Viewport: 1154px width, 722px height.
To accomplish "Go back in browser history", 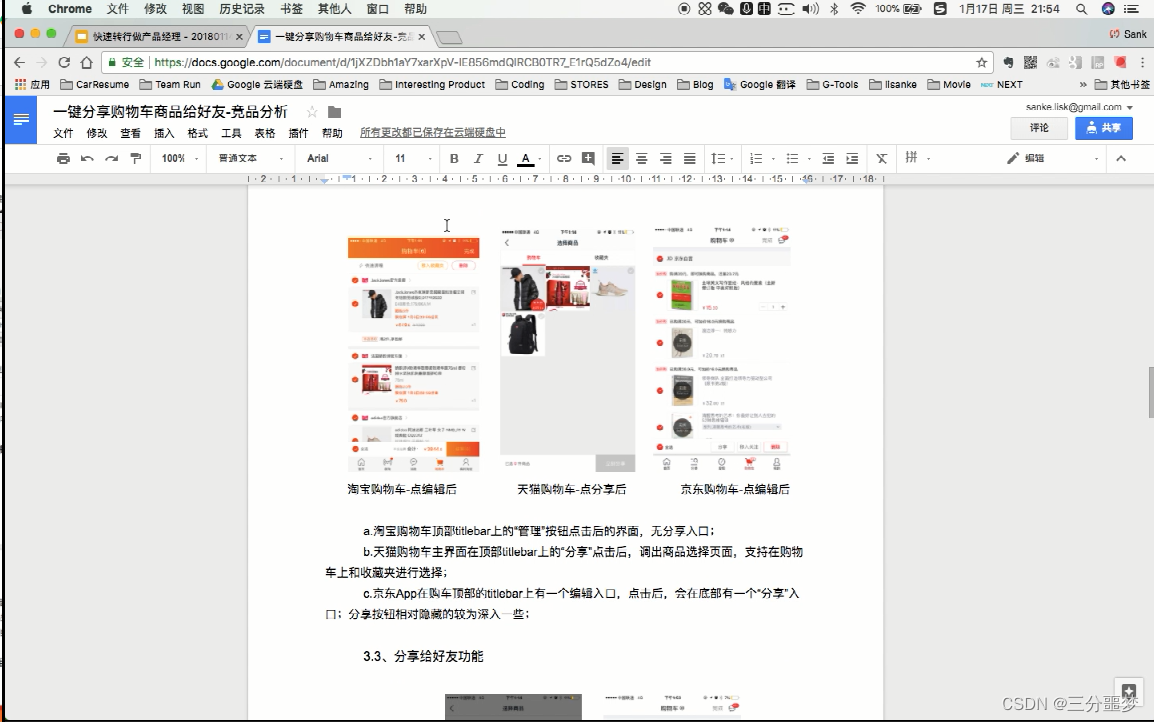I will coord(20,63).
